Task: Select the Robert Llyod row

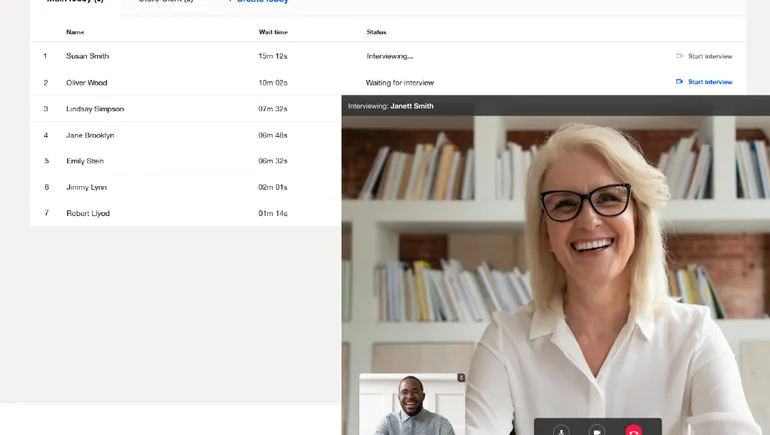Action: [88, 213]
